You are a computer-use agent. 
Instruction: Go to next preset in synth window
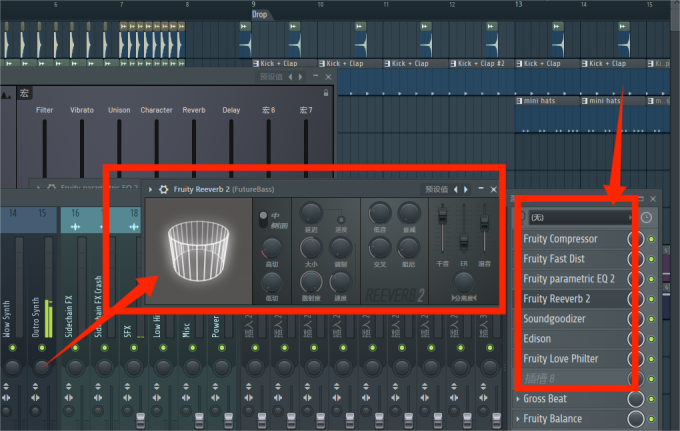(301, 77)
